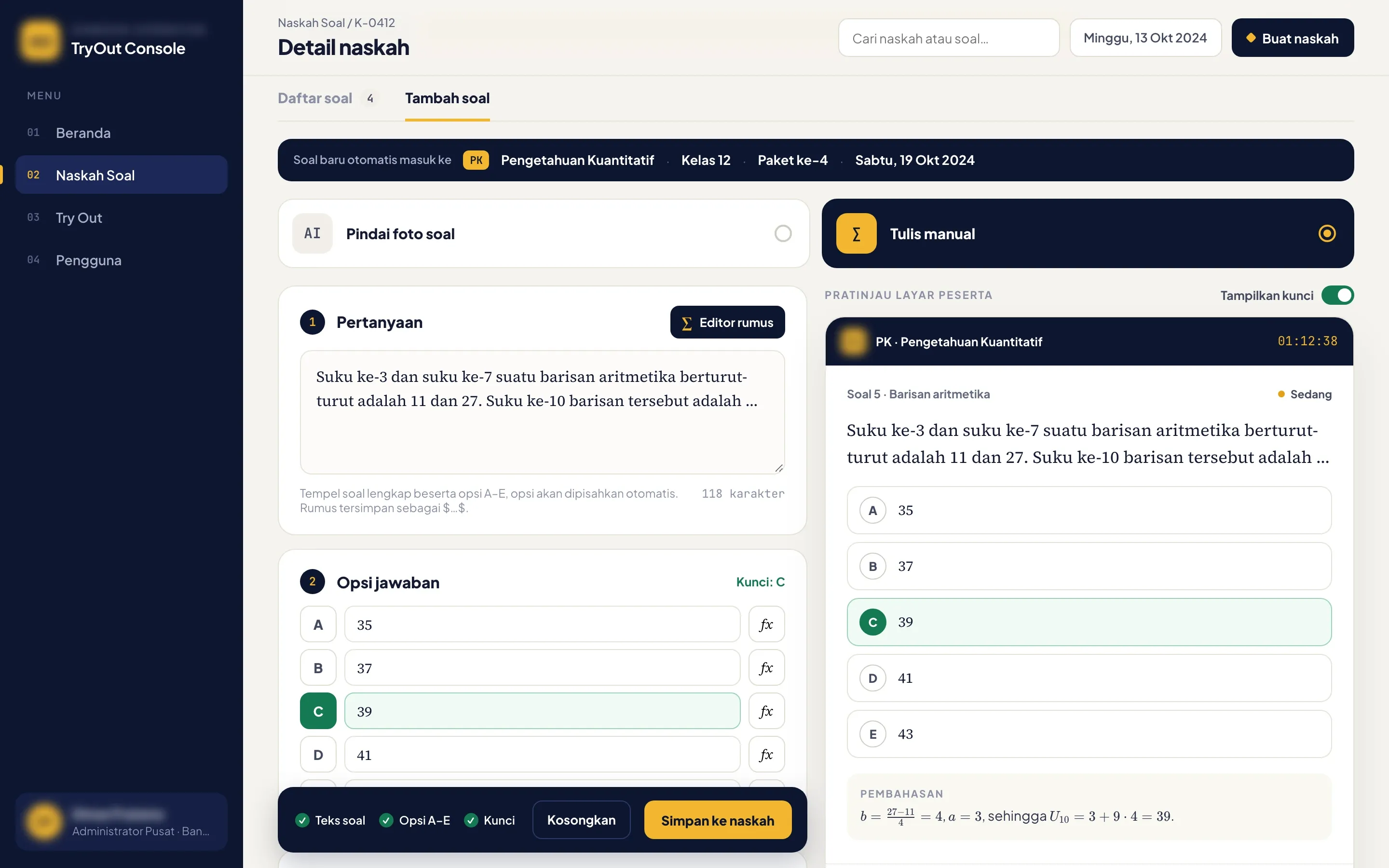Click the text Soal 5 · Barisan aritmetika
This screenshot has width=1389, height=868.
coord(918,394)
